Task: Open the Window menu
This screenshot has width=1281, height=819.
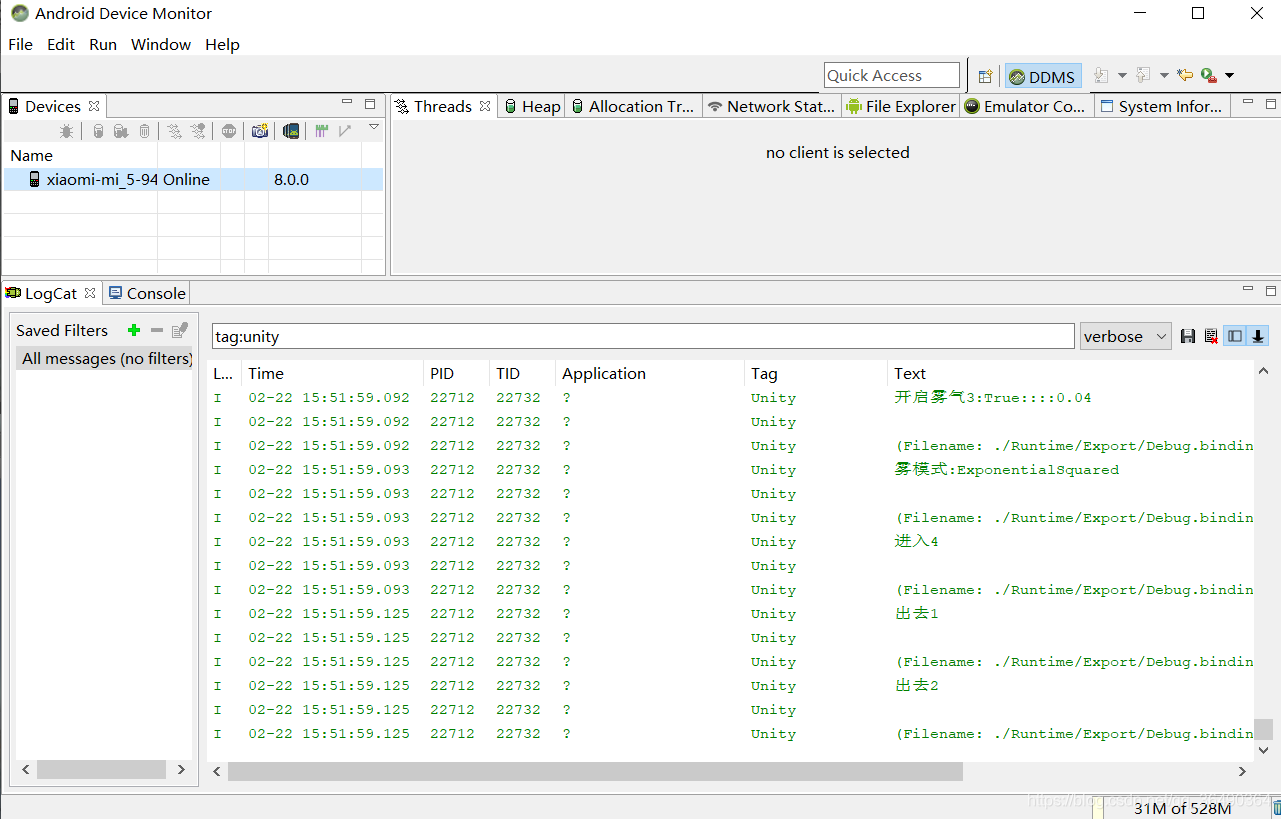Action: (x=161, y=45)
